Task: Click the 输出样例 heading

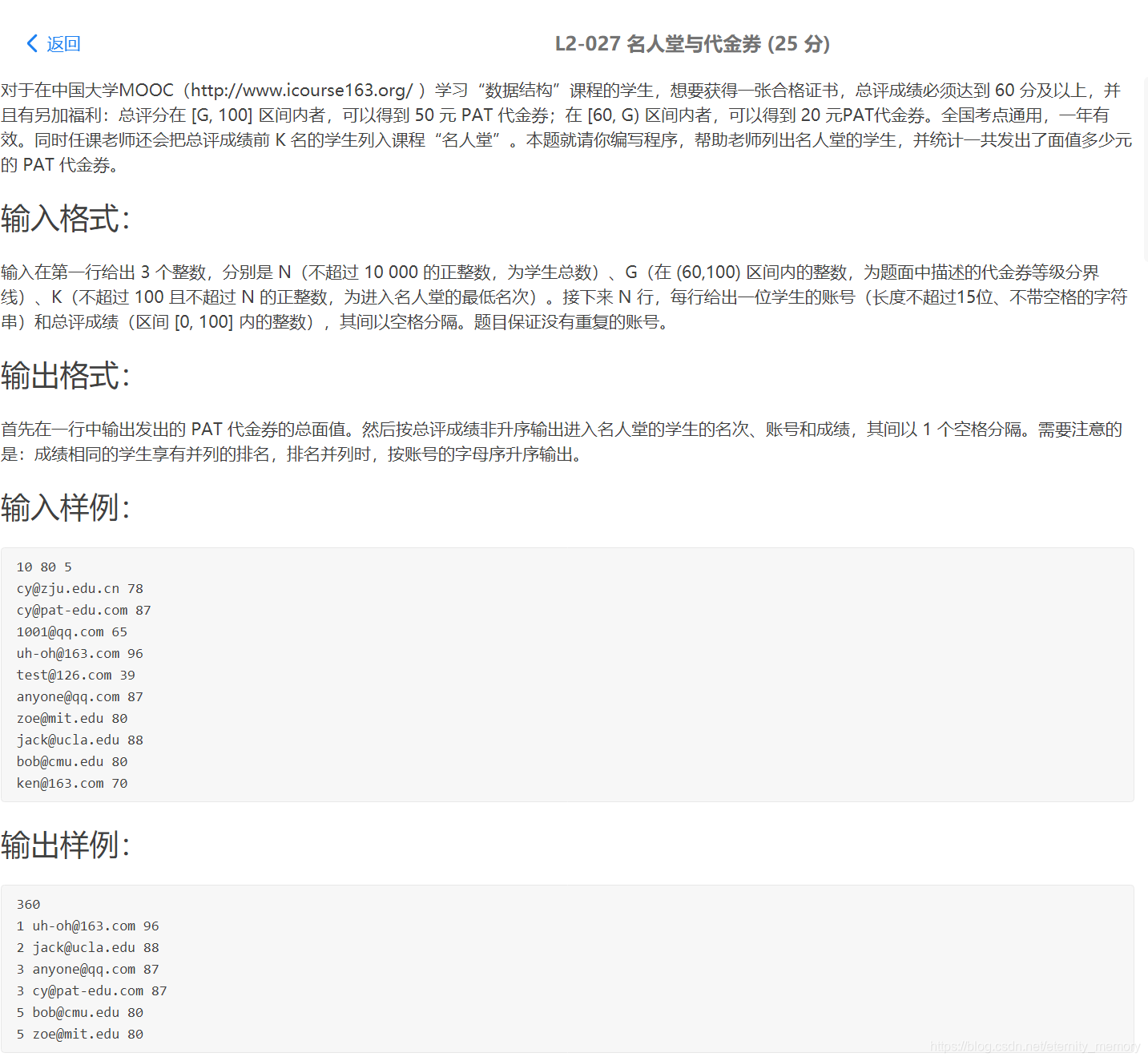Action: pos(66,845)
